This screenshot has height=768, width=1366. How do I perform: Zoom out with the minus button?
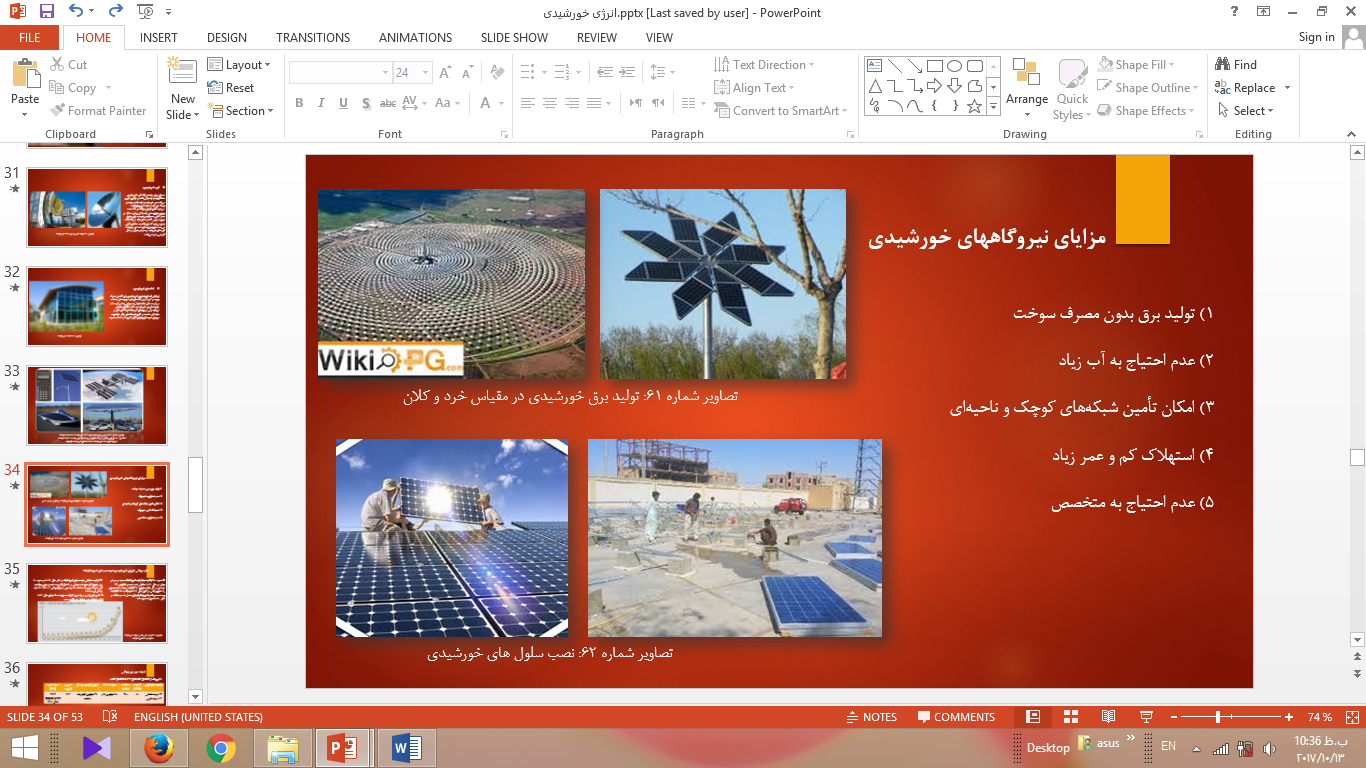click(x=1173, y=717)
